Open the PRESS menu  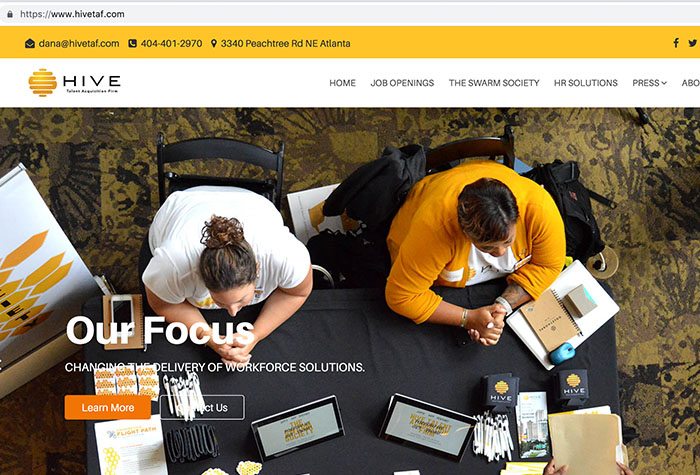(646, 83)
